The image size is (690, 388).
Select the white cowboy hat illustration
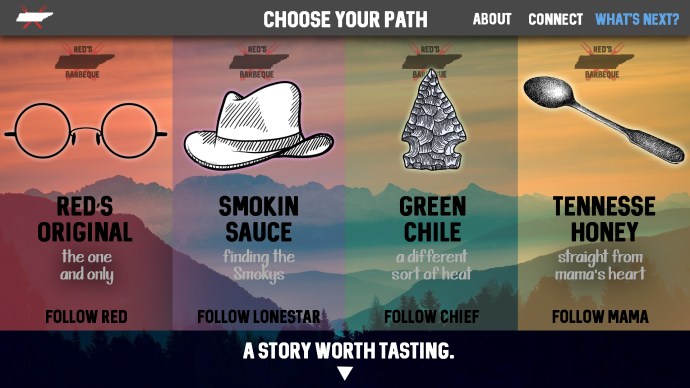(x=259, y=125)
